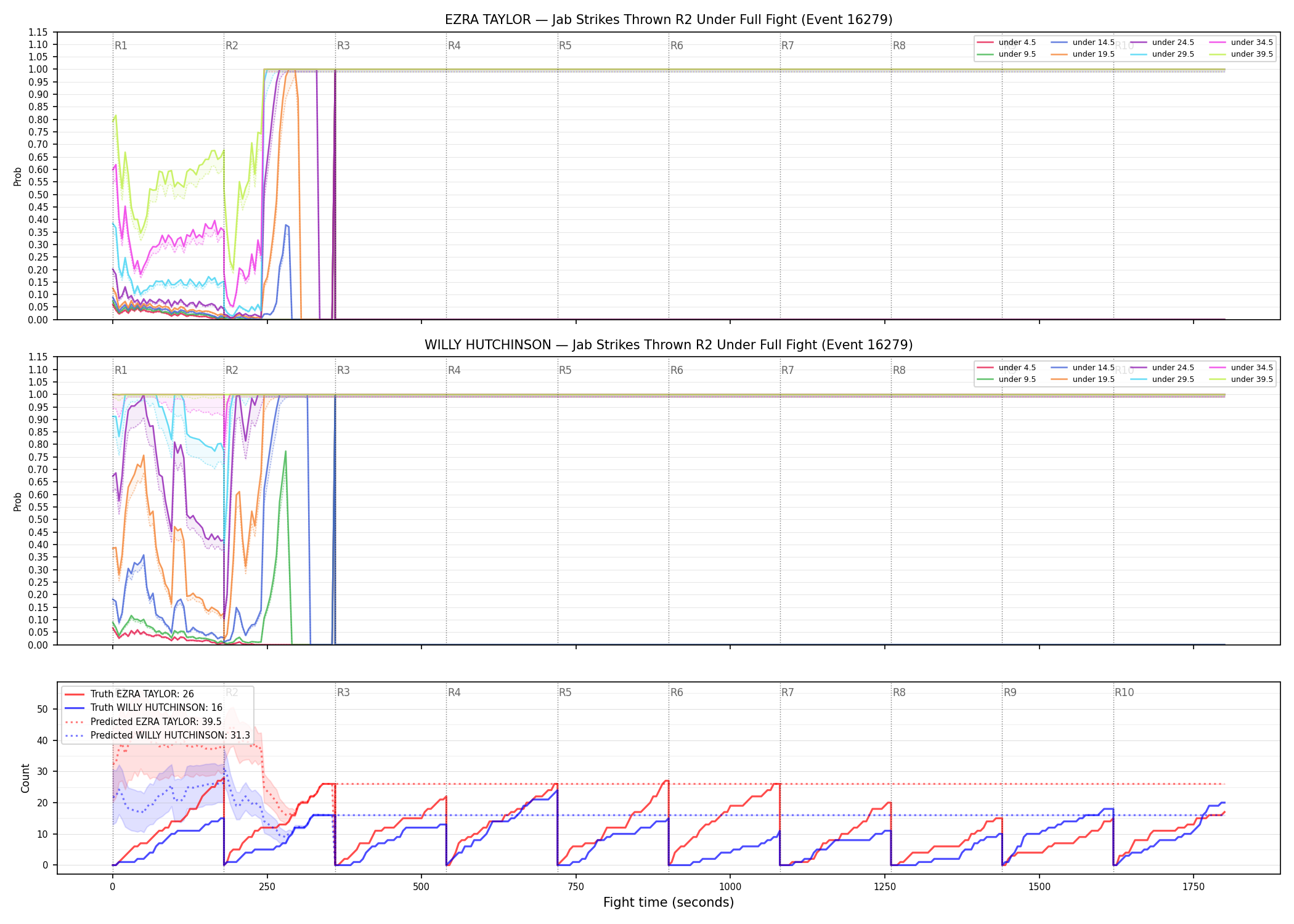1294x924 pixels.
Task: Click the 'under 4.5' legend entry in top chart
Action: coord(1007,43)
